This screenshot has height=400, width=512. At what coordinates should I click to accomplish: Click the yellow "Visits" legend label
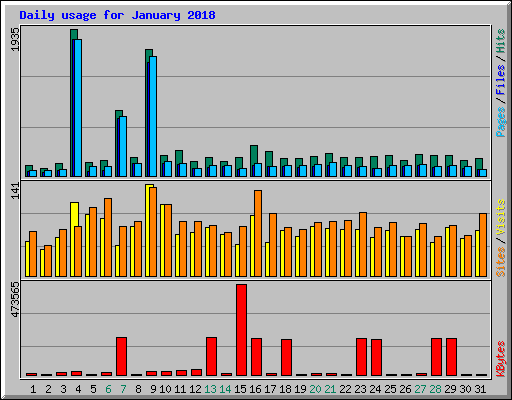click(x=500, y=217)
